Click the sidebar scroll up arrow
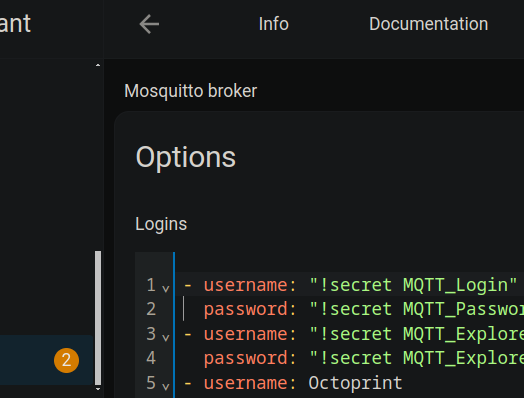Viewport: 524px width, 398px height. [x=98, y=65]
